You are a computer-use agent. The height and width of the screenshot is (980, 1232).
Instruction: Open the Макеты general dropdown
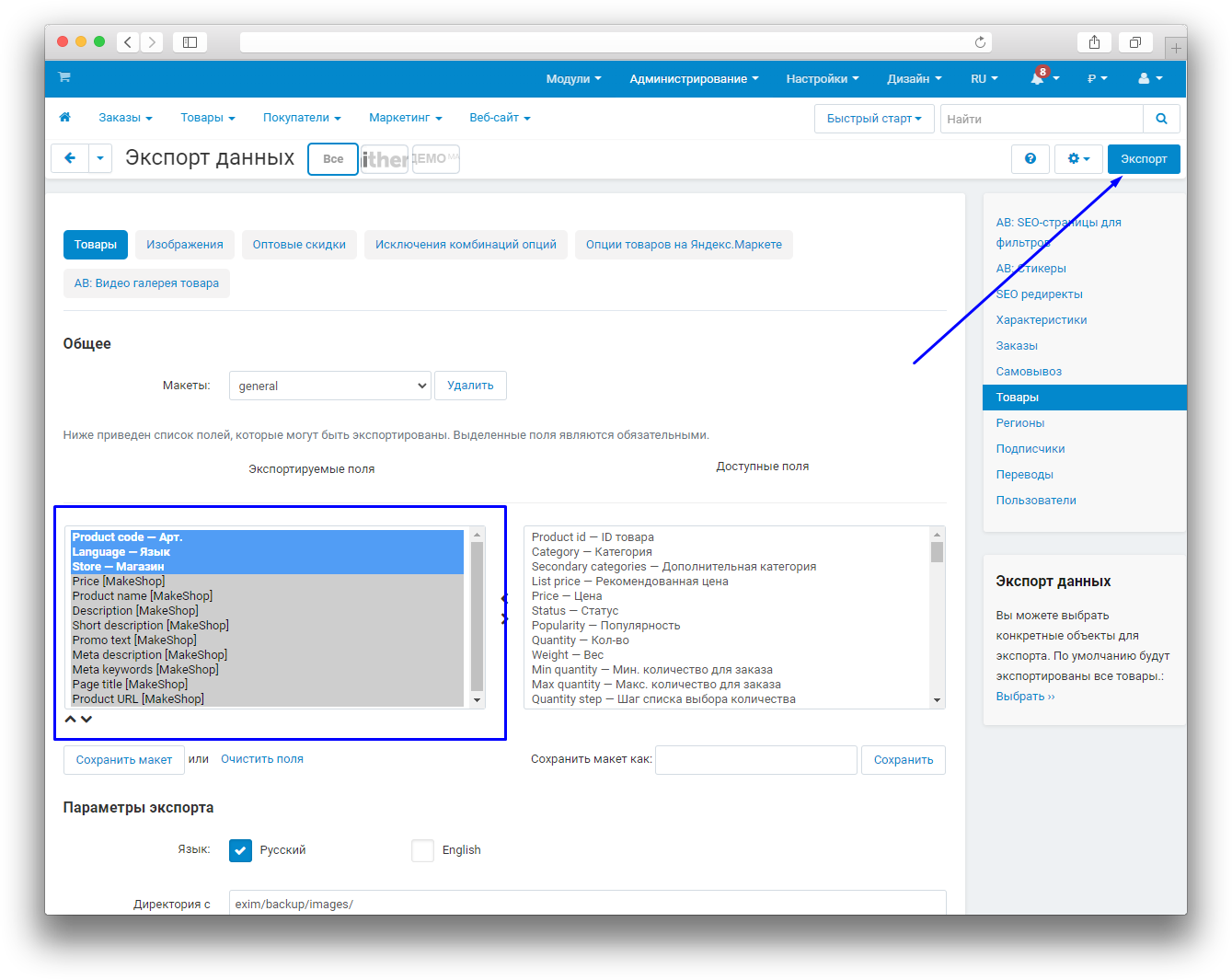[x=329, y=386]
